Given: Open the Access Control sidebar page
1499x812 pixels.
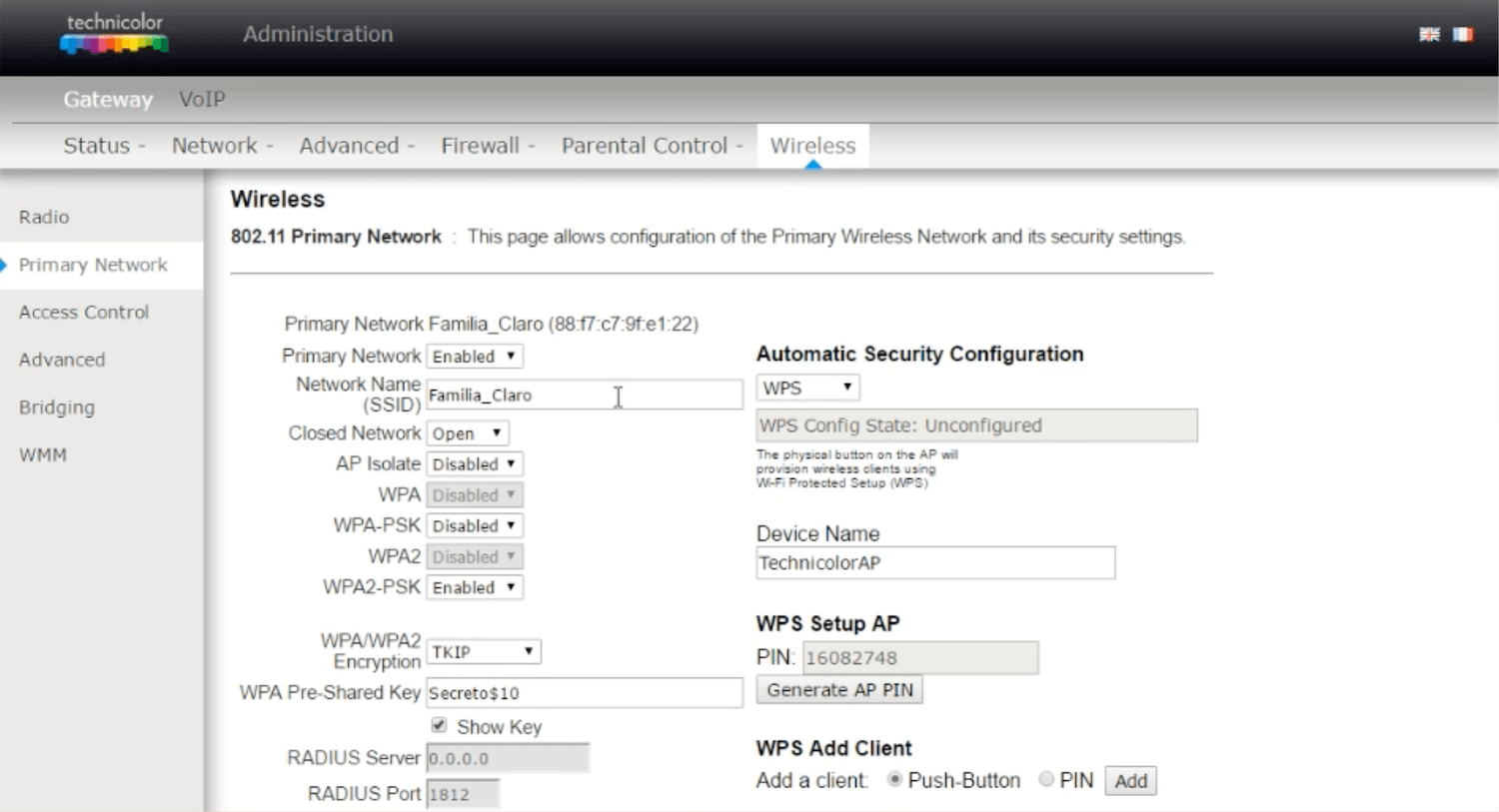Looking at the screenshot, I should pos(84,313).
